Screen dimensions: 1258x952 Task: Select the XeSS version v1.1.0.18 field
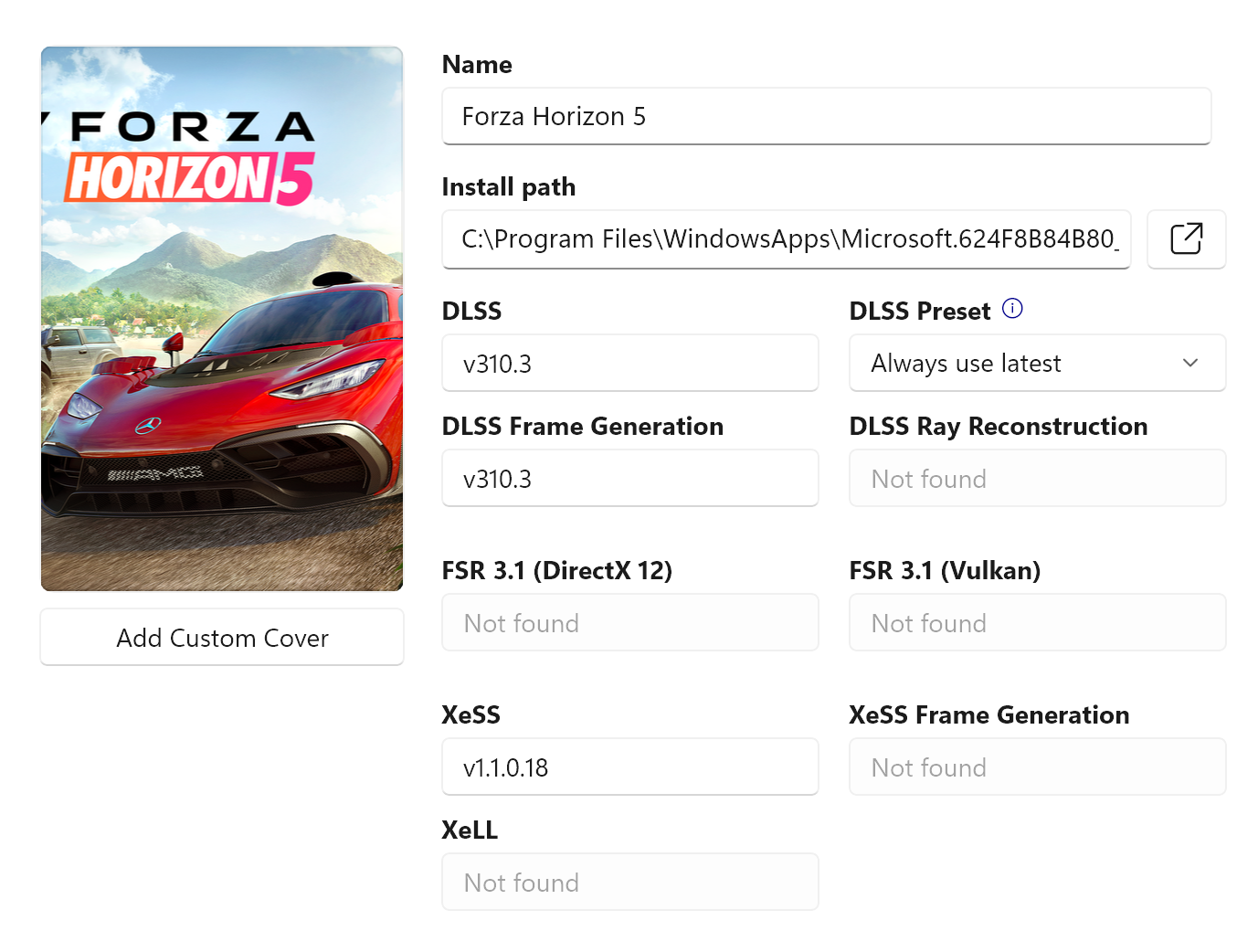click(629, 767)
